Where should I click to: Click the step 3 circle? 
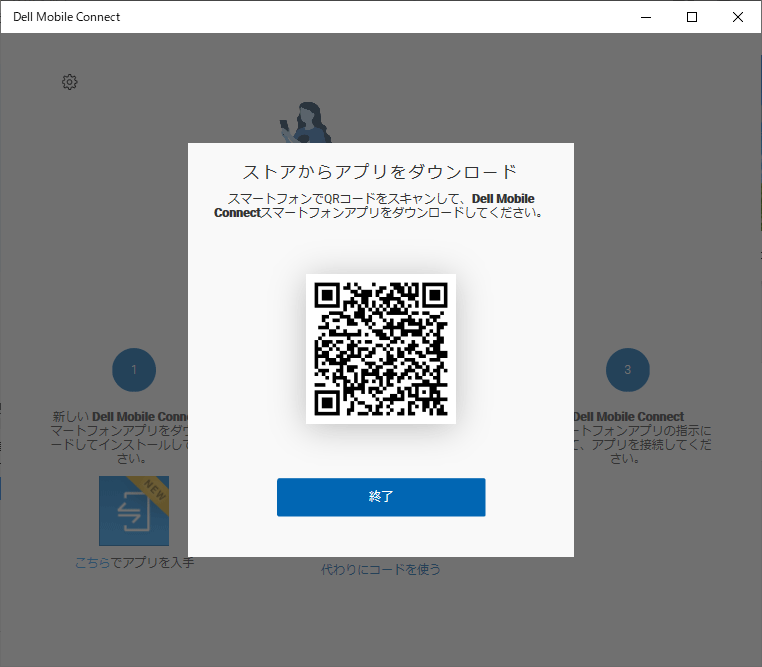click(628, 370)
